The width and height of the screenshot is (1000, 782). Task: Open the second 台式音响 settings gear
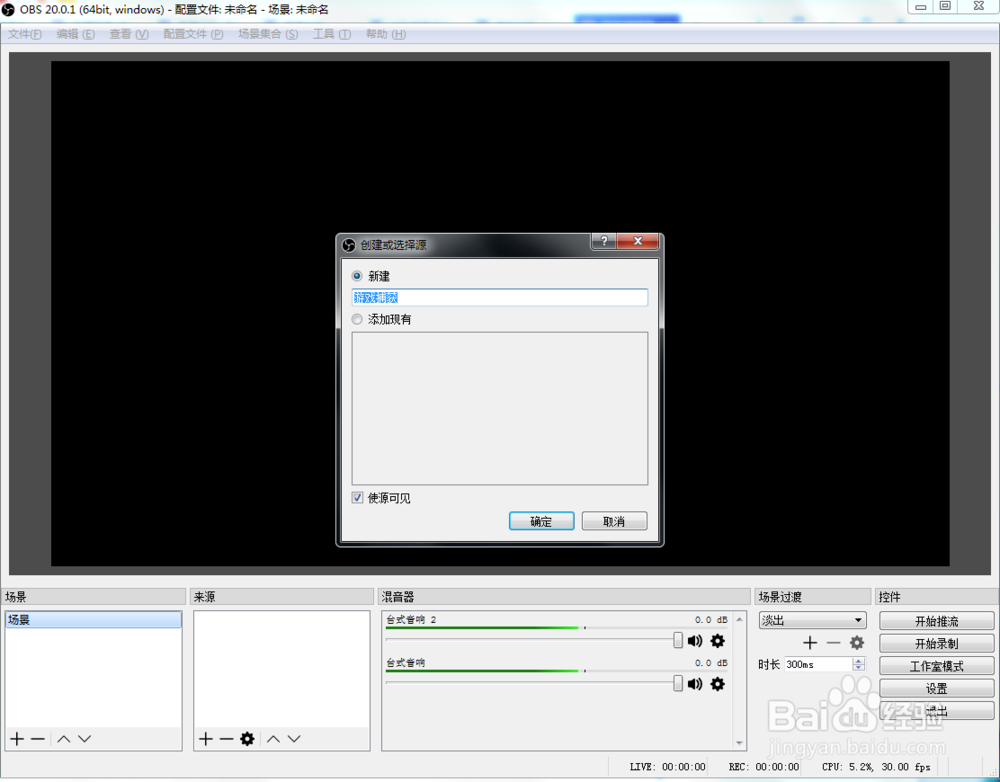(x=717, y=684)
